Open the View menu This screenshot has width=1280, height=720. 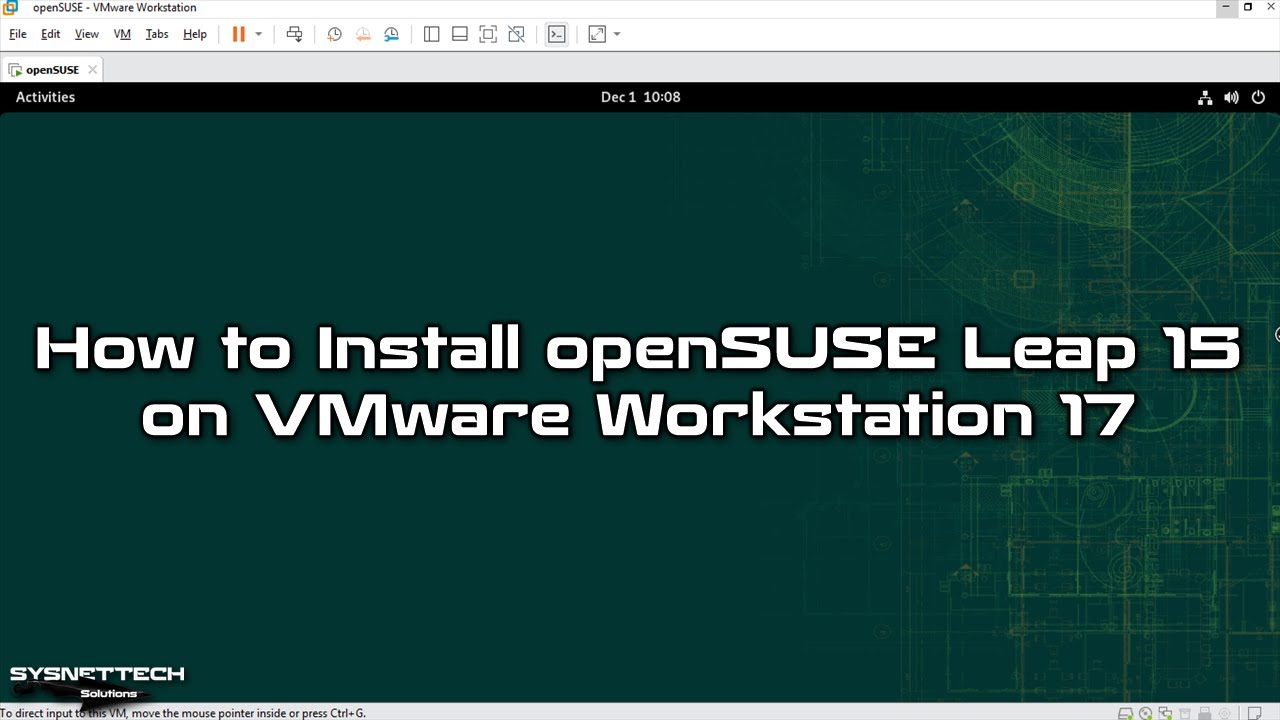pyautogui.click(x=87, y=34)
